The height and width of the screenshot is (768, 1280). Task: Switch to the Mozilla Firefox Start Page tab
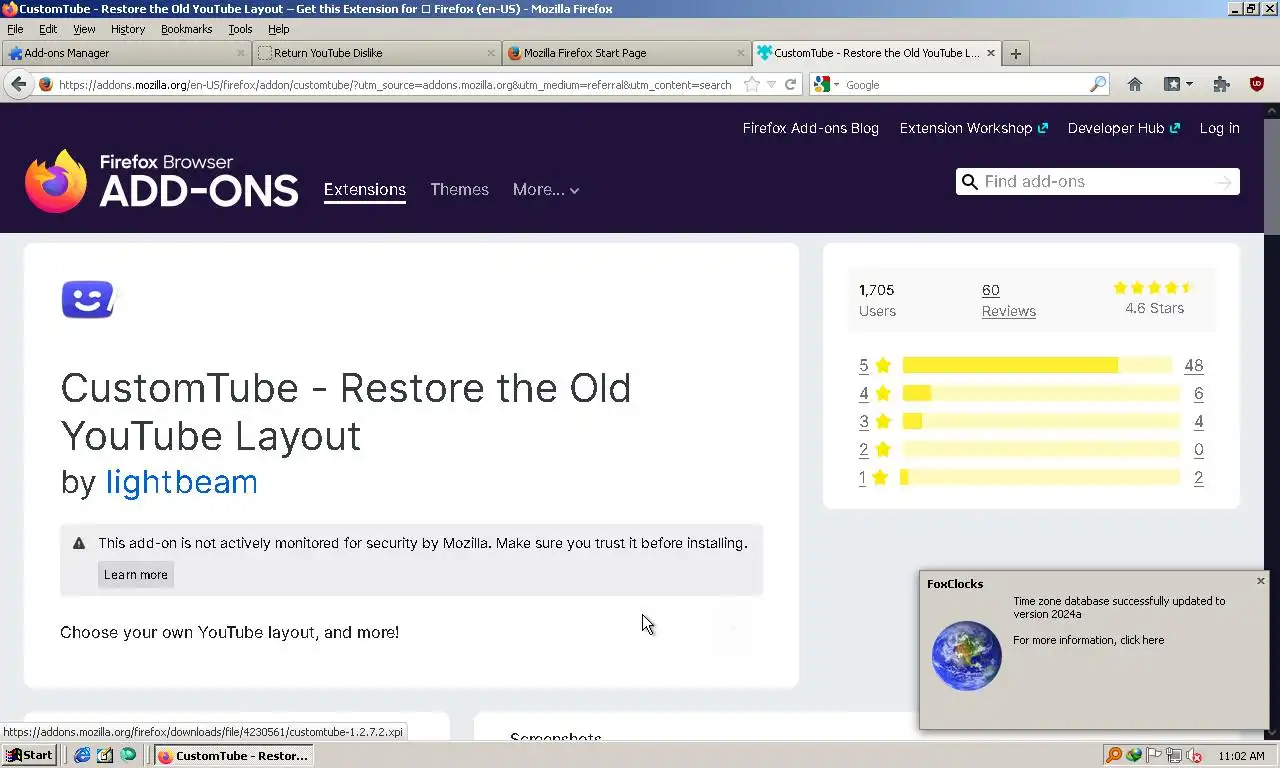pyautogui.click(x=626, y=53)
